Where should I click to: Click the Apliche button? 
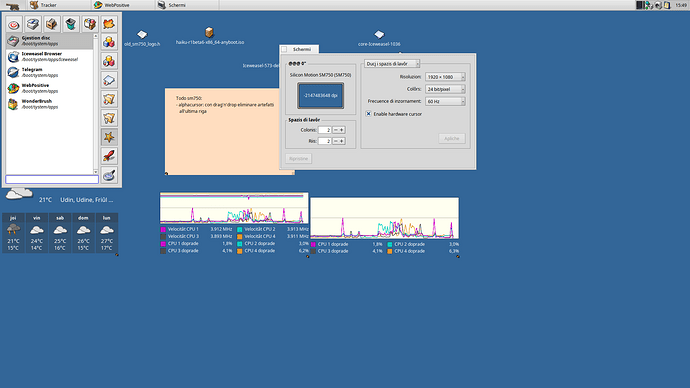tap(451, 139)
